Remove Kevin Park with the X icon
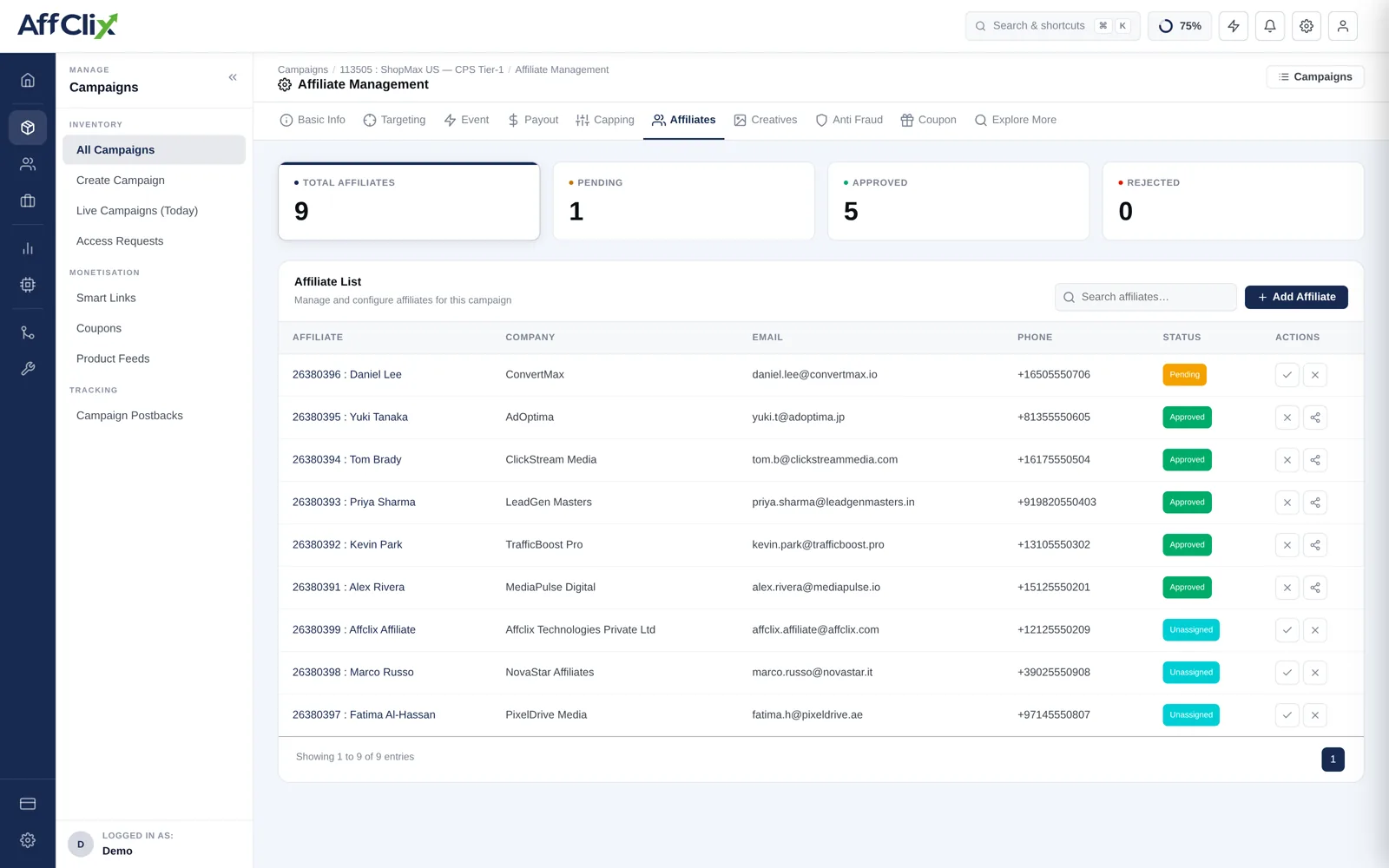 [x=1287, y=545]
